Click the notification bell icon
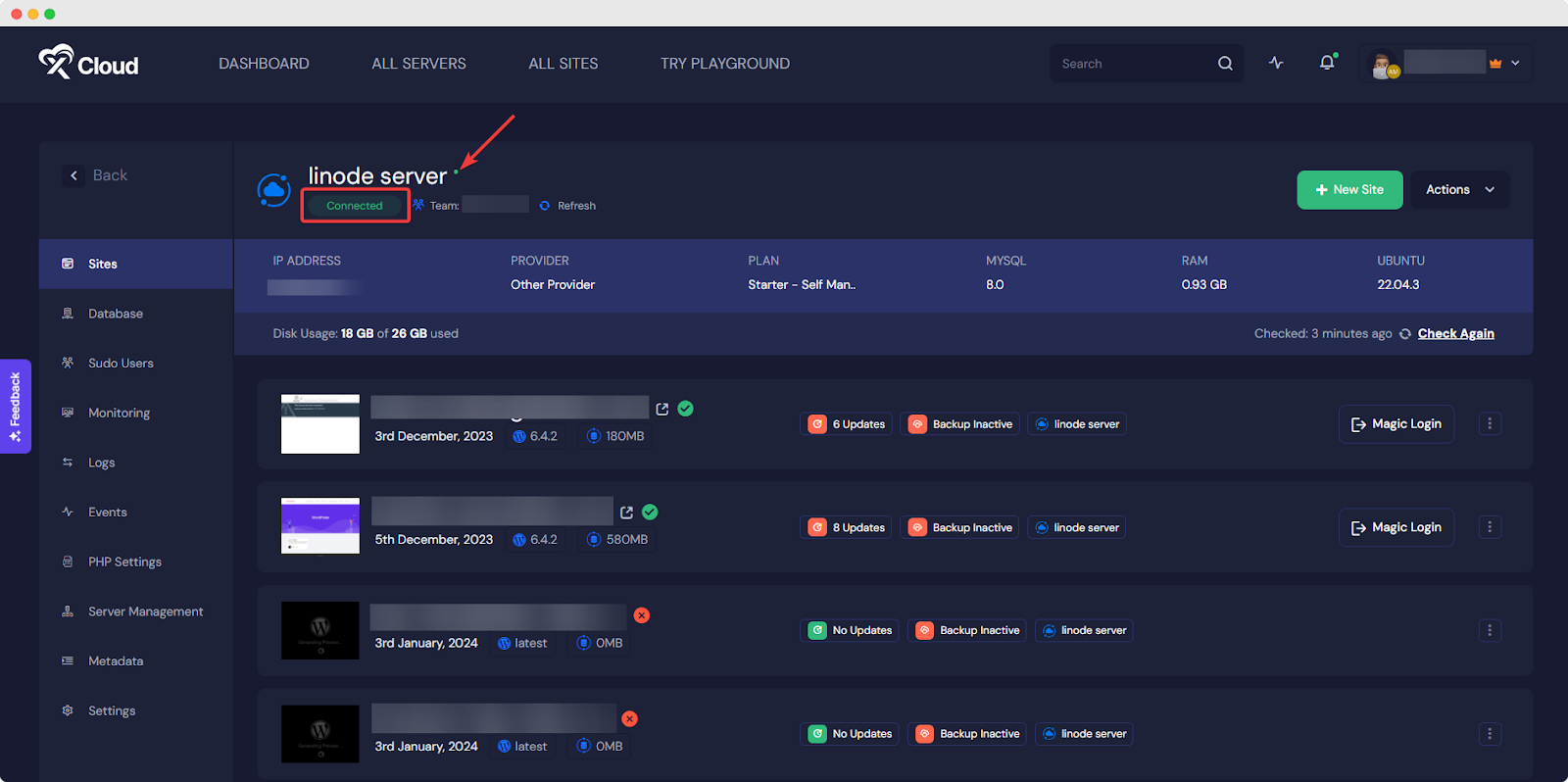 click(x=1327, y=63)
